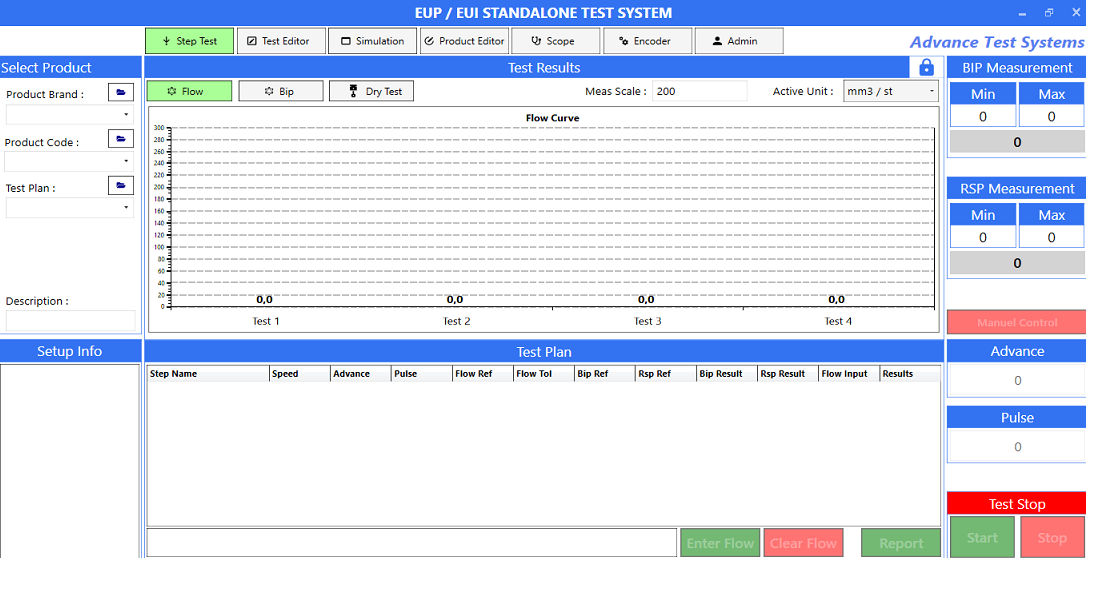Click the blue lock icon in Test Results
The image size is (1093, 615).
click(x=926, y=68)
